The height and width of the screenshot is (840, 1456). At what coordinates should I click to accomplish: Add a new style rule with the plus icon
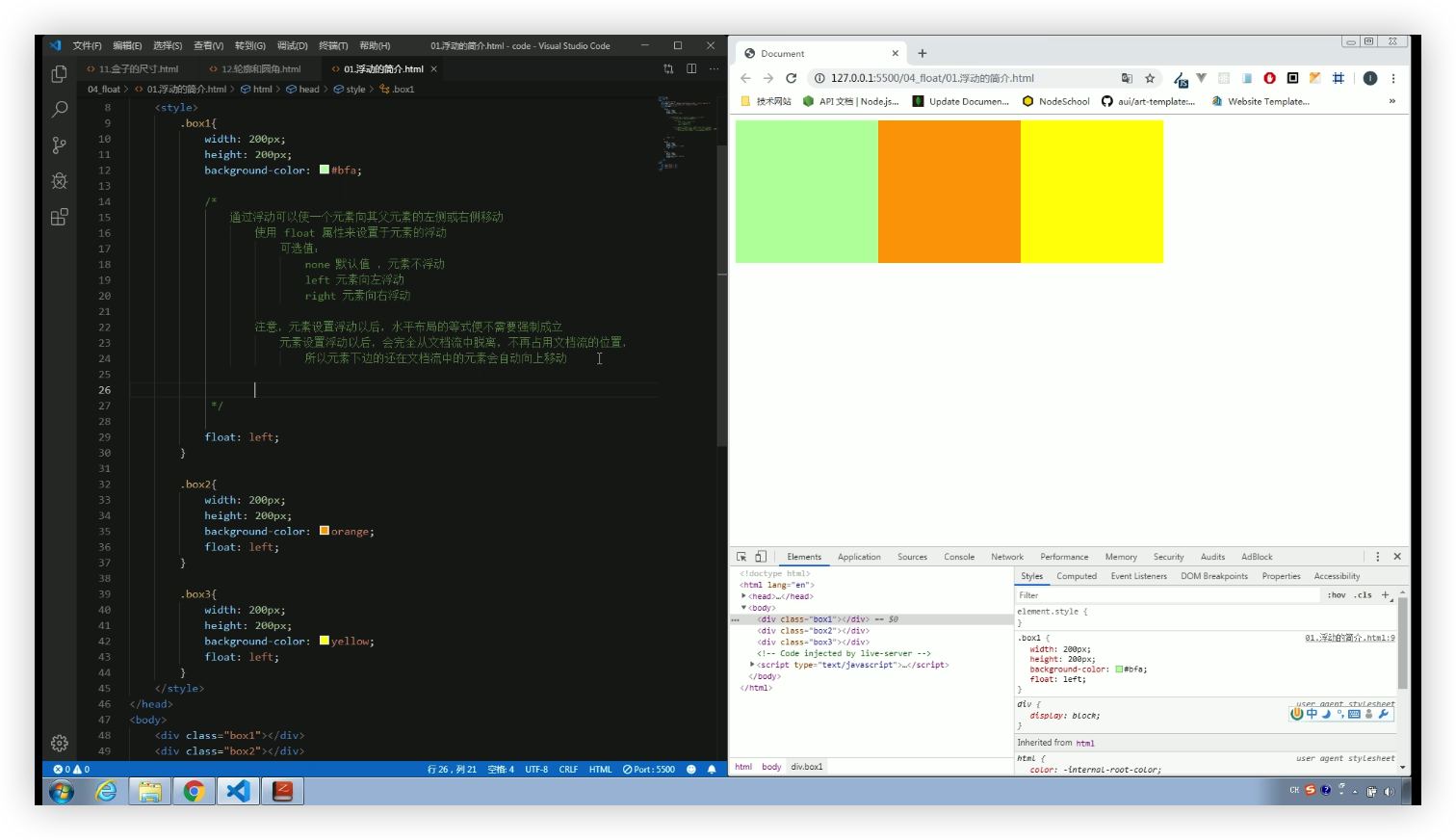[1386, 595]
